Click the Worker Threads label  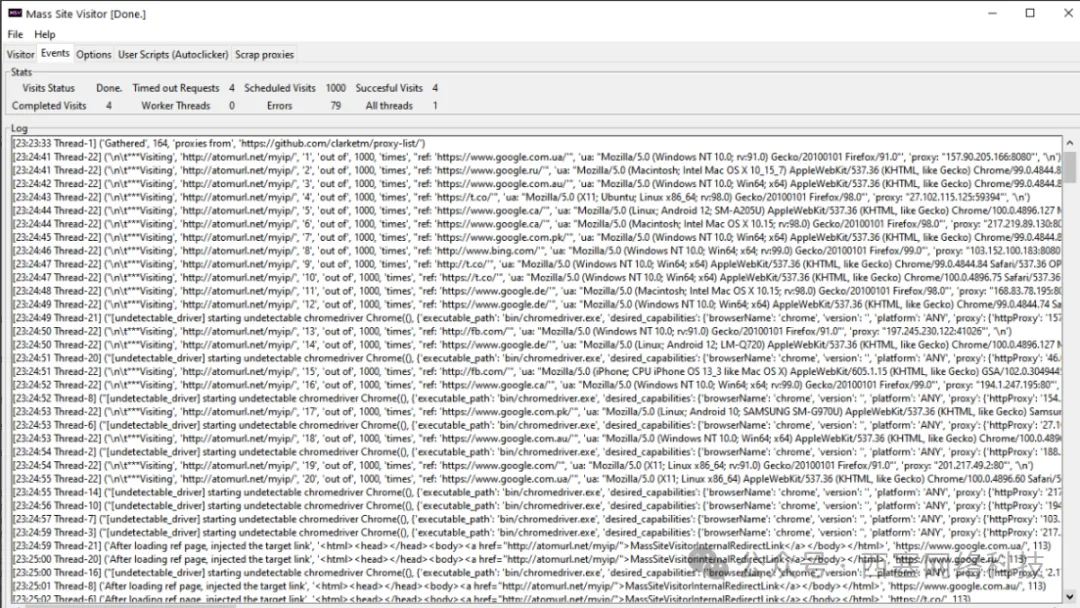[176, 106]
